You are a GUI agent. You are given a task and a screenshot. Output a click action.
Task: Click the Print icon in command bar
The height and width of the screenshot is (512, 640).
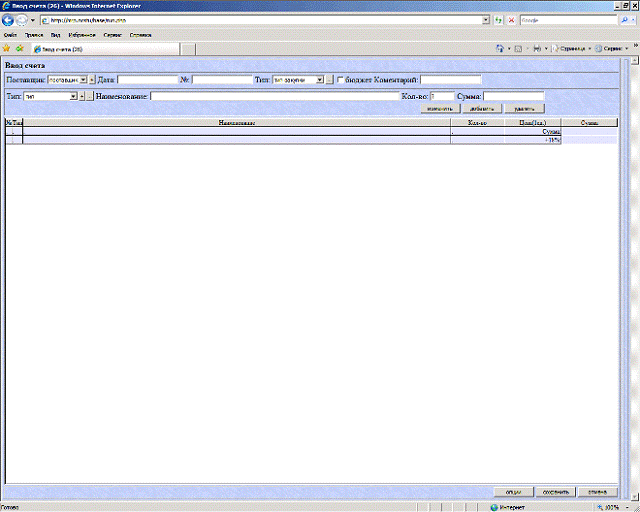point(537,48)
